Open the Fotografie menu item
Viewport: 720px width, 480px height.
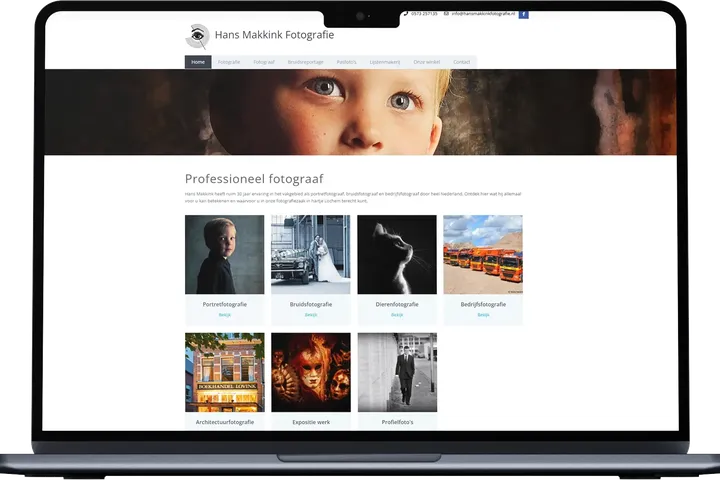click(x=229, y=62)
